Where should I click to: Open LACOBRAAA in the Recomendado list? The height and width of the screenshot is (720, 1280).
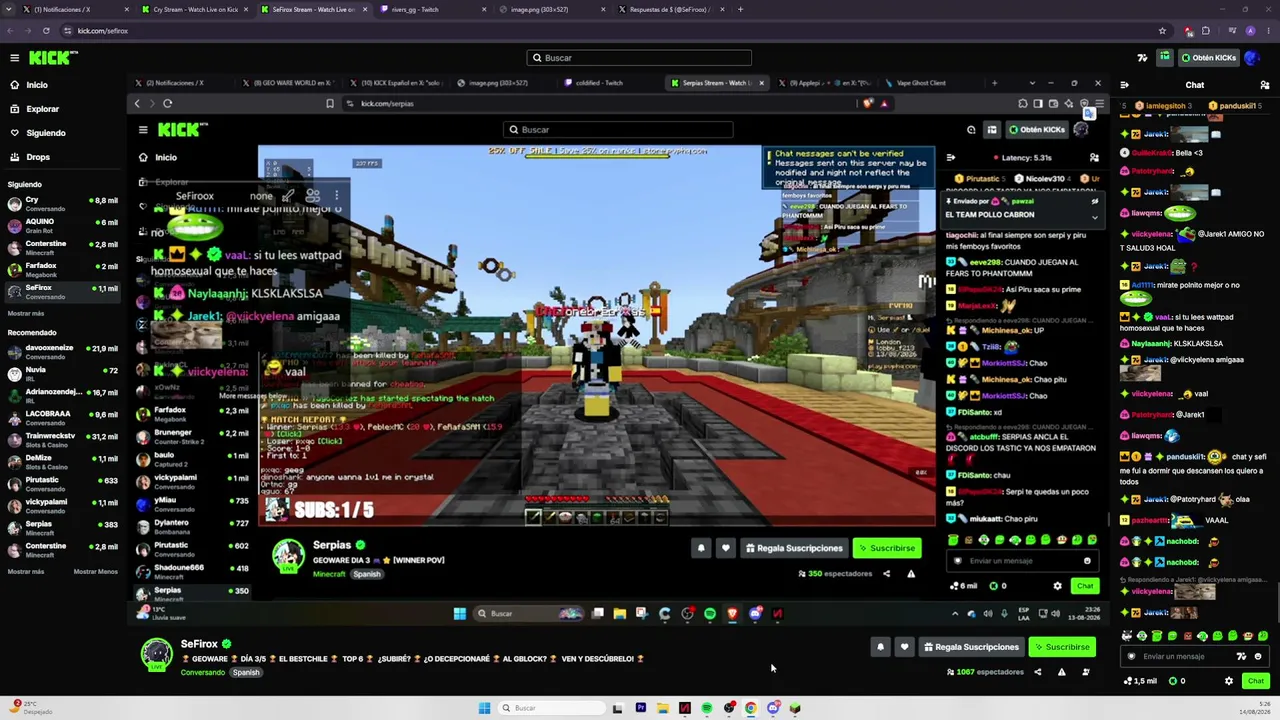coord(63,418)
